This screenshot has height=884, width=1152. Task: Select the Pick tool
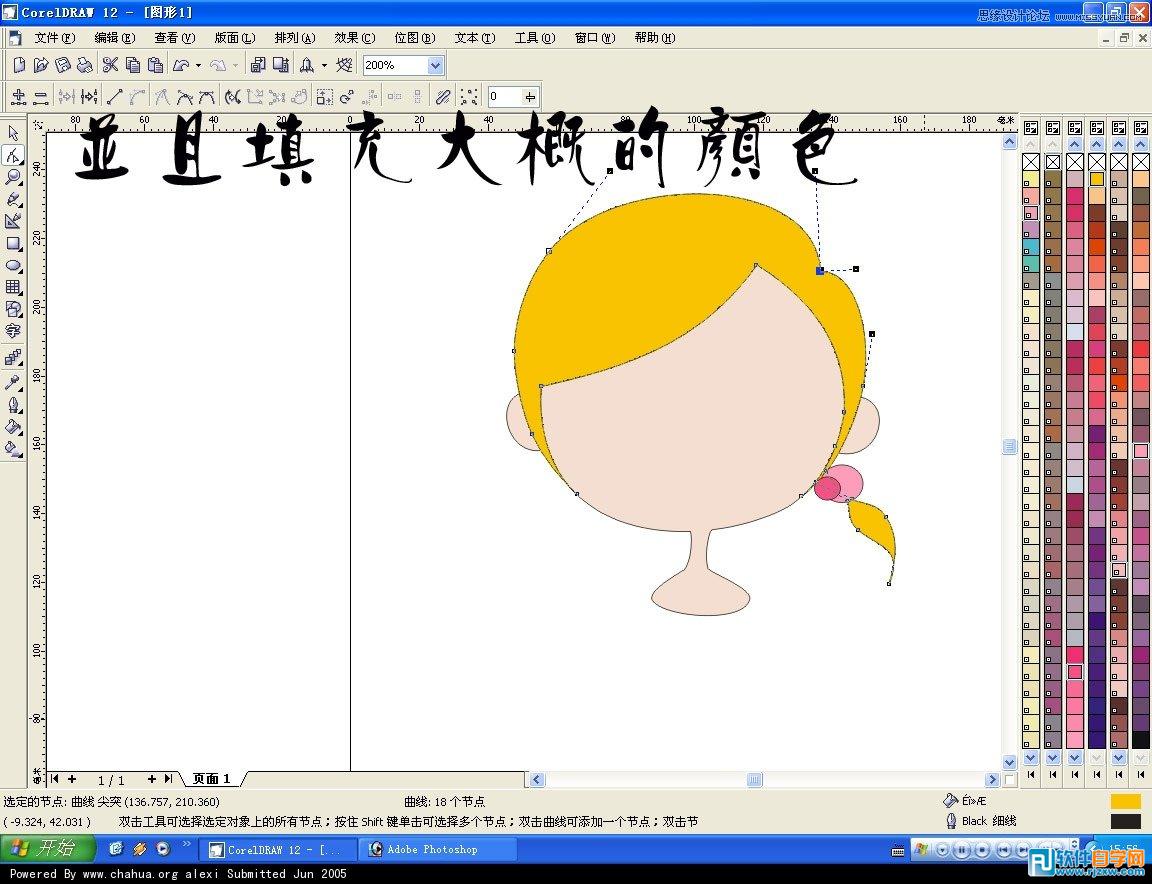pyautogui.click(x=14, y=133)
